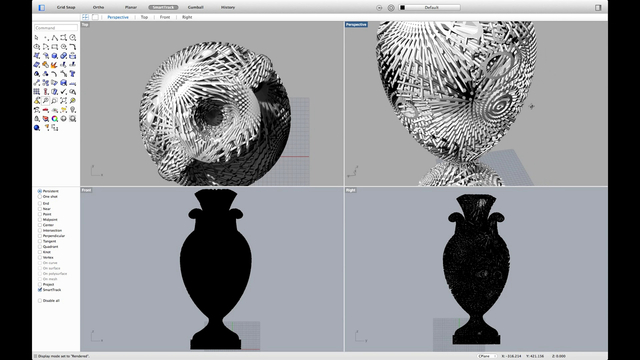Viewport: 640px width, 360px height.
Task: Toggle the History button
Action: click(228, 7)
